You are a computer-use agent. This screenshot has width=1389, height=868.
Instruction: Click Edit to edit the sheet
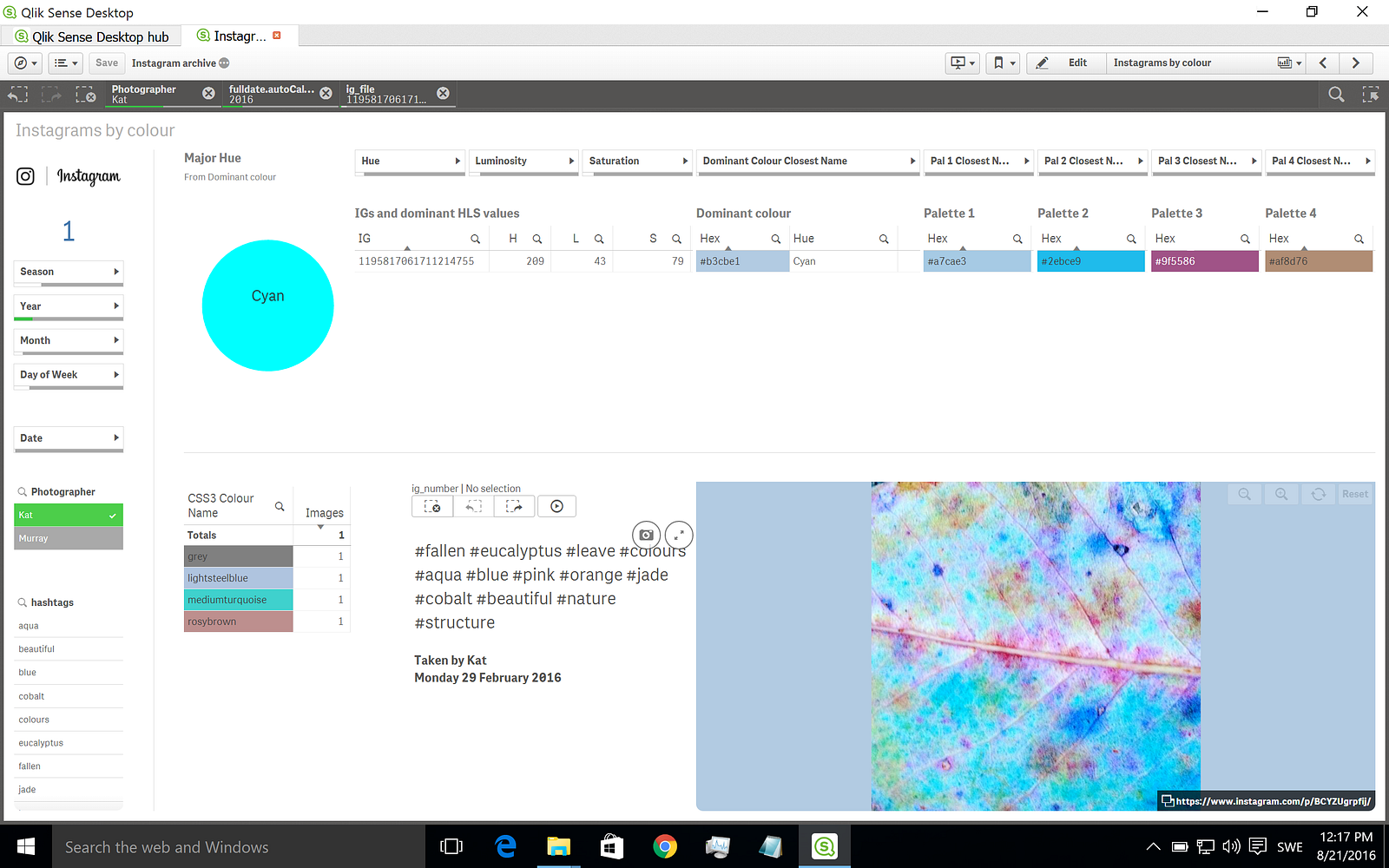1066,63
